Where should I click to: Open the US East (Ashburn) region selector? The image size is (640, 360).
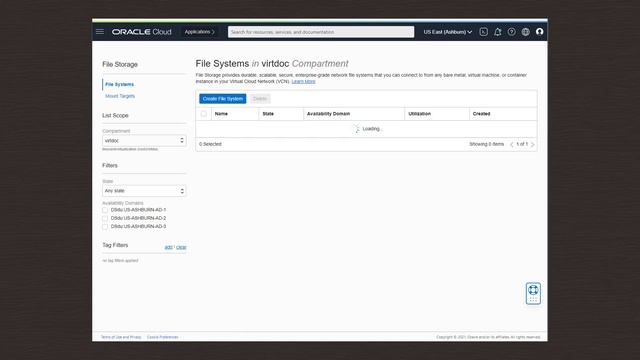pyautogui.click(x=447, y=32)
